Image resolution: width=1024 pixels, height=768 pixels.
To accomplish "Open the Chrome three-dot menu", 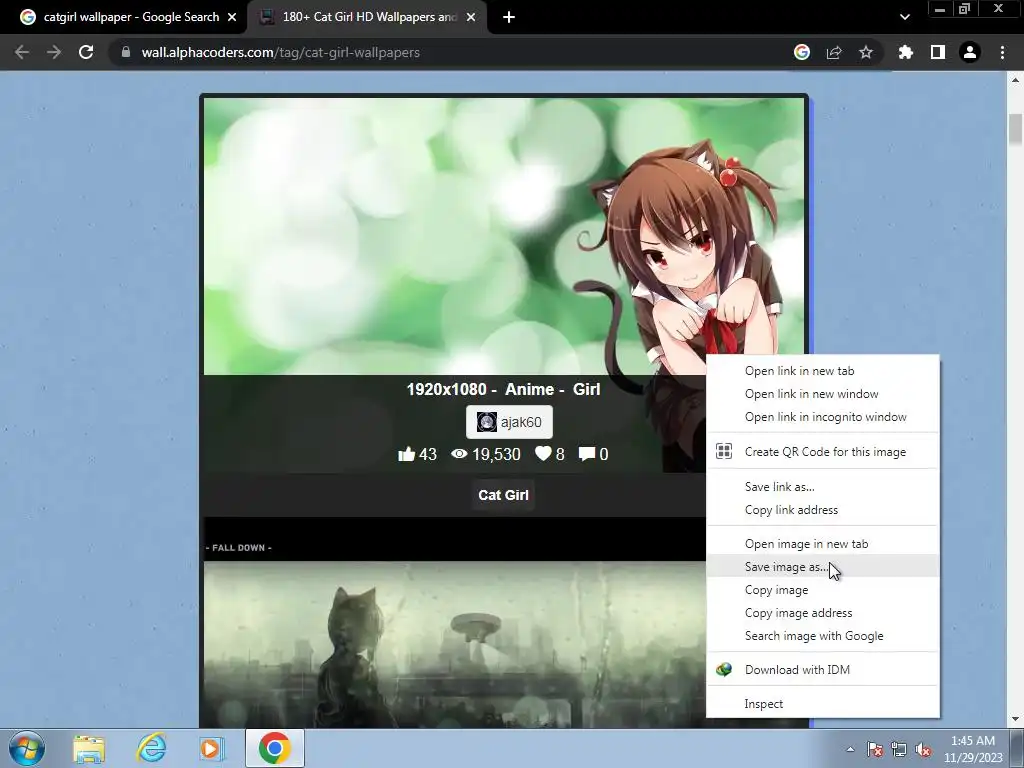I will pyautogui.click(x=1002, y=52).
